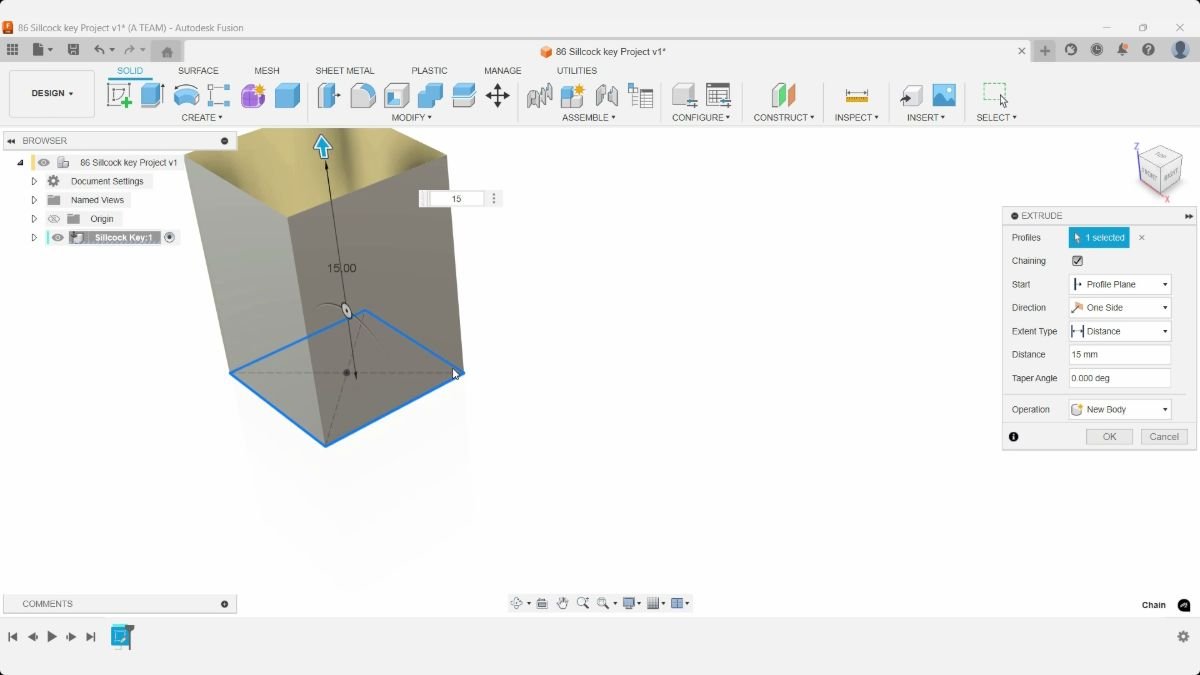Select the Shell tool
The height and width of the screenshot is (675, 1200).
point(397,95)
